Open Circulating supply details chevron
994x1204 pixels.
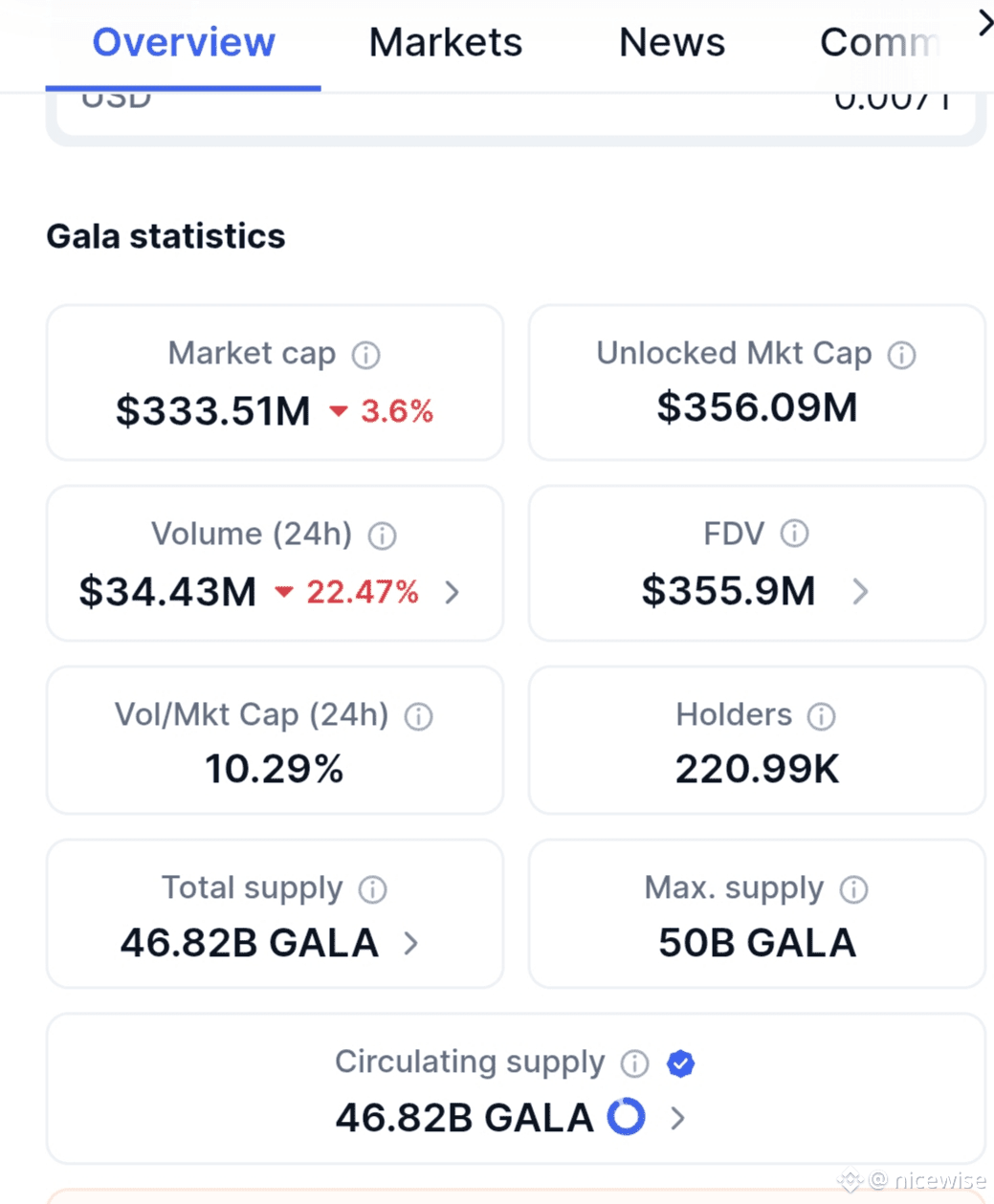(x=677, y=1118)
